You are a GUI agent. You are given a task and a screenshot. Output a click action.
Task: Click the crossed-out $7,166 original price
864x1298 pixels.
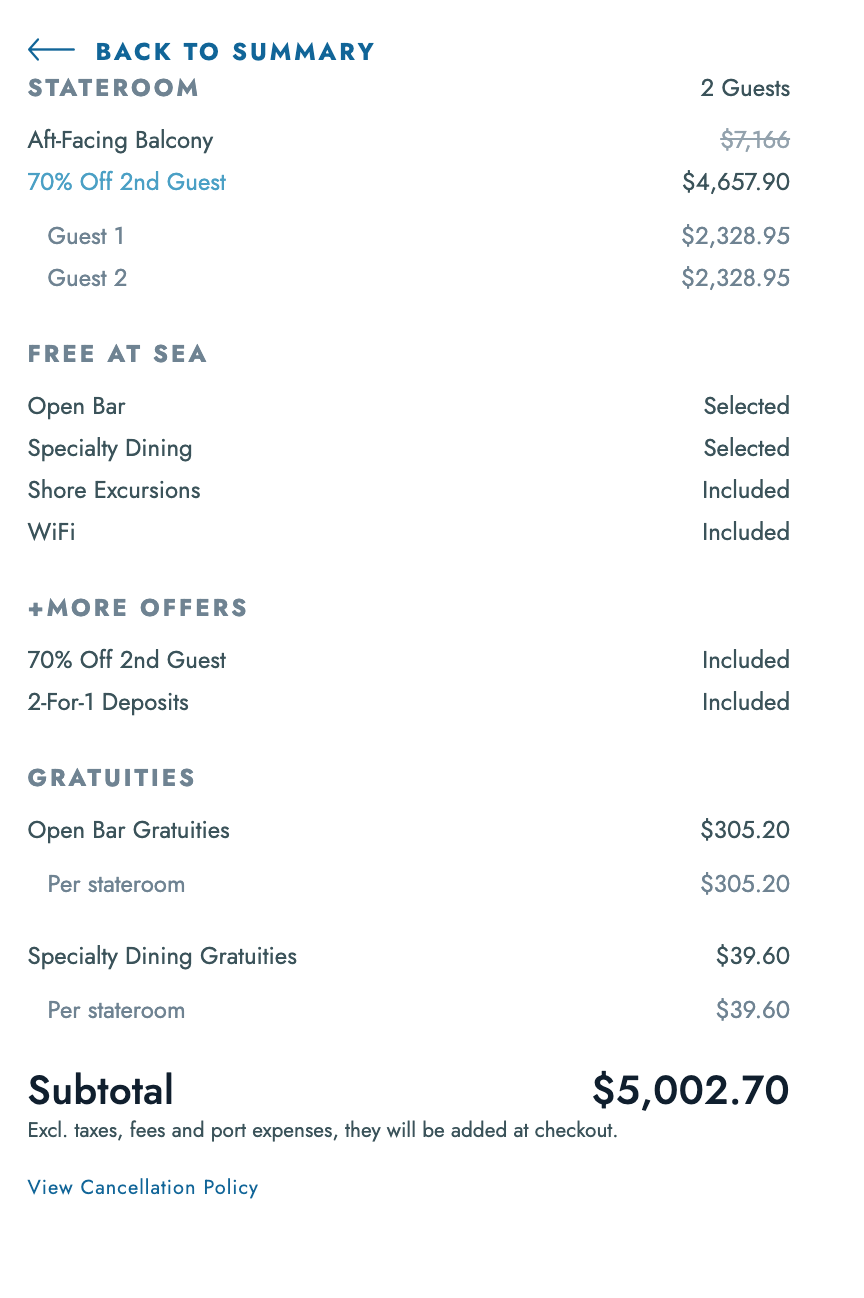[x=755, y=140]
